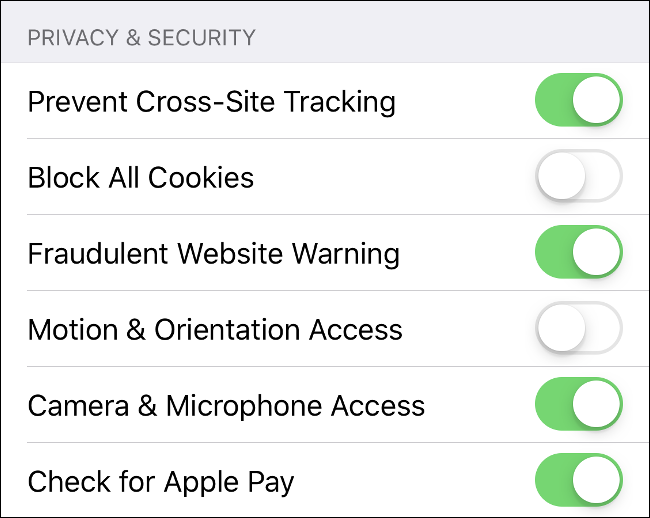Switch on Motion & Orientation Access
Image resolution: width=650 pixels, height=518 pixels.
coord(579,329)
